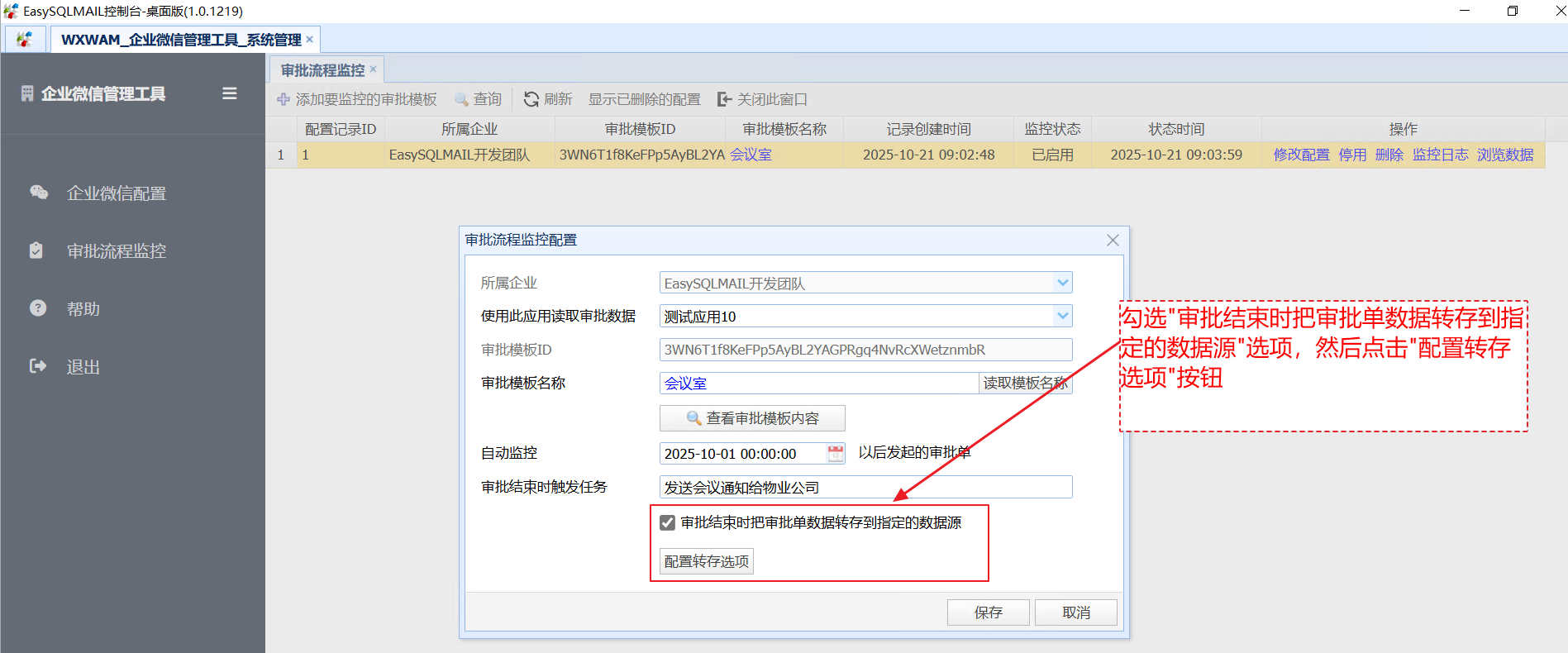The image size is (1568, 653).
Task: Open 企业微信配置 in the sidebar
Action: tap(116, 193)
